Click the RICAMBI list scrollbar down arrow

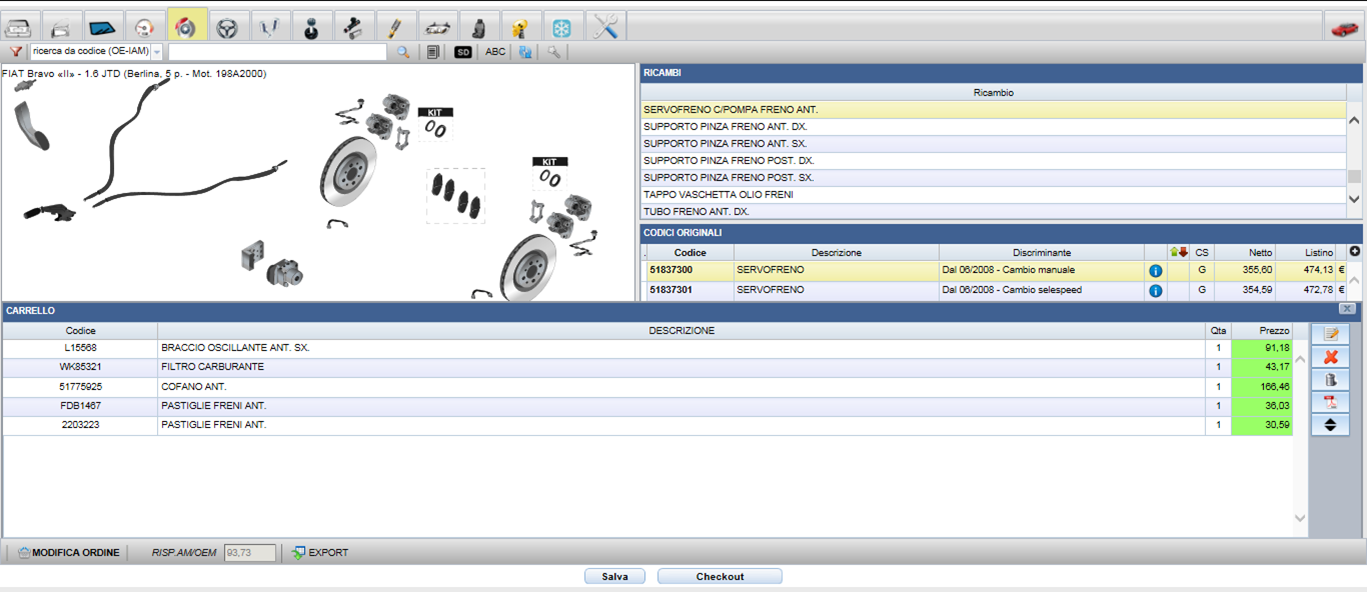(x=1354, y=199)
